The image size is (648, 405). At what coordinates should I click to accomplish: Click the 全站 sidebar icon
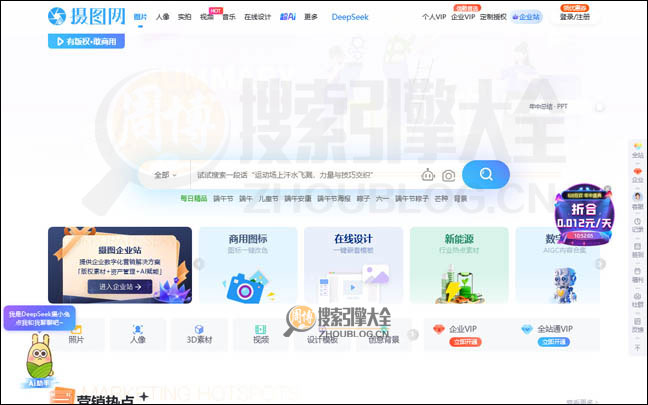pos(638,150)
